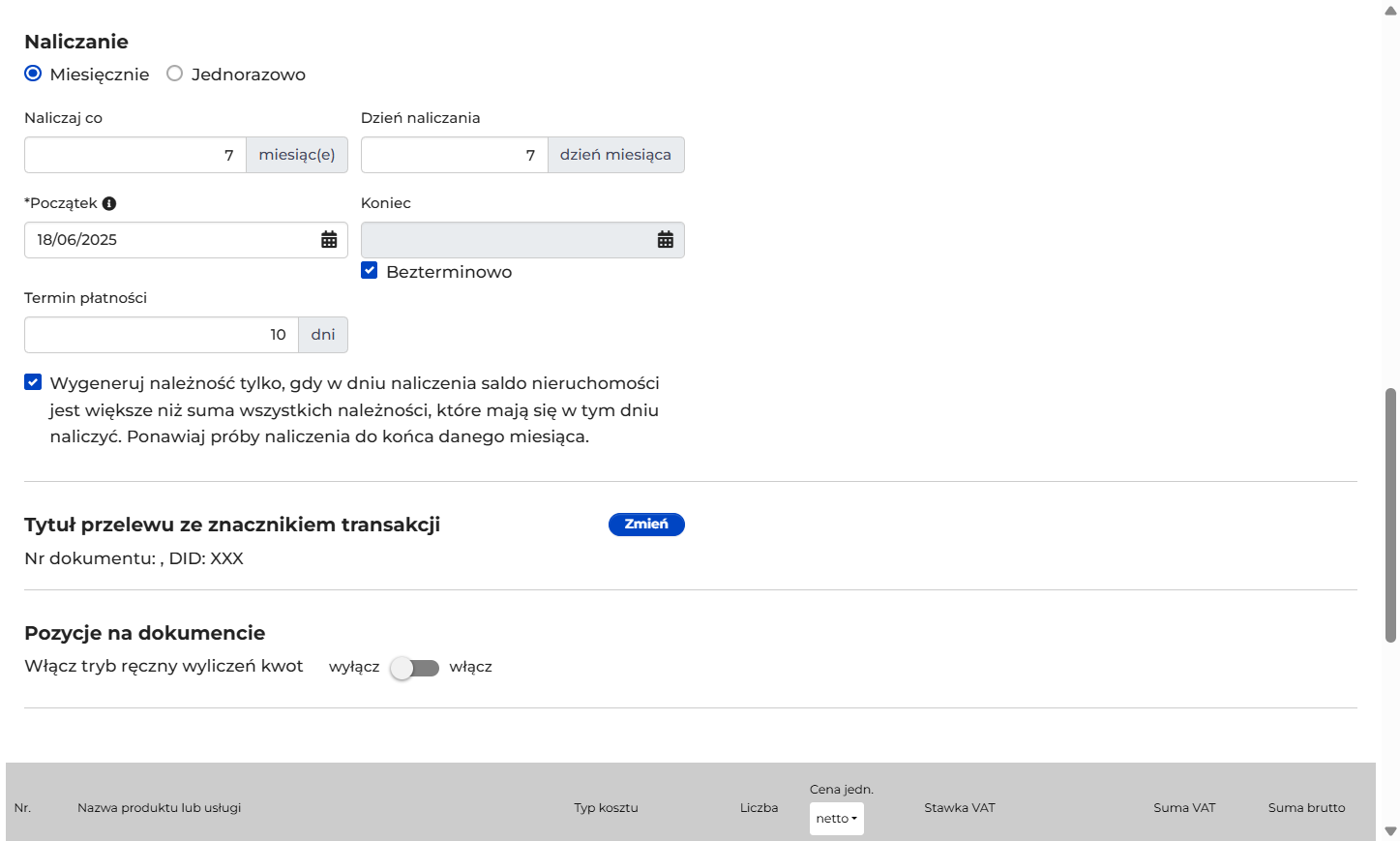Click the "Suma VAT" column header

point(1184,808)
